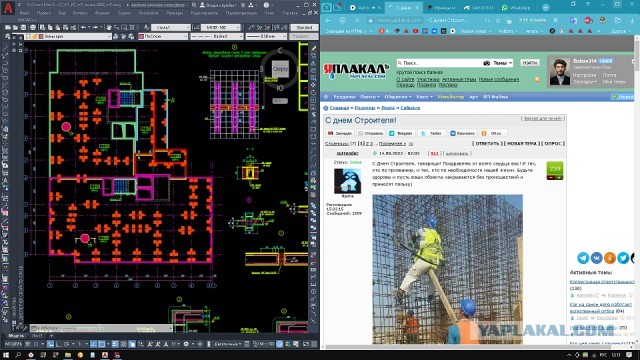Click AutoCAD search magnifier icon in title bar
Screen dimensions: 640x360
coord(194,5)
